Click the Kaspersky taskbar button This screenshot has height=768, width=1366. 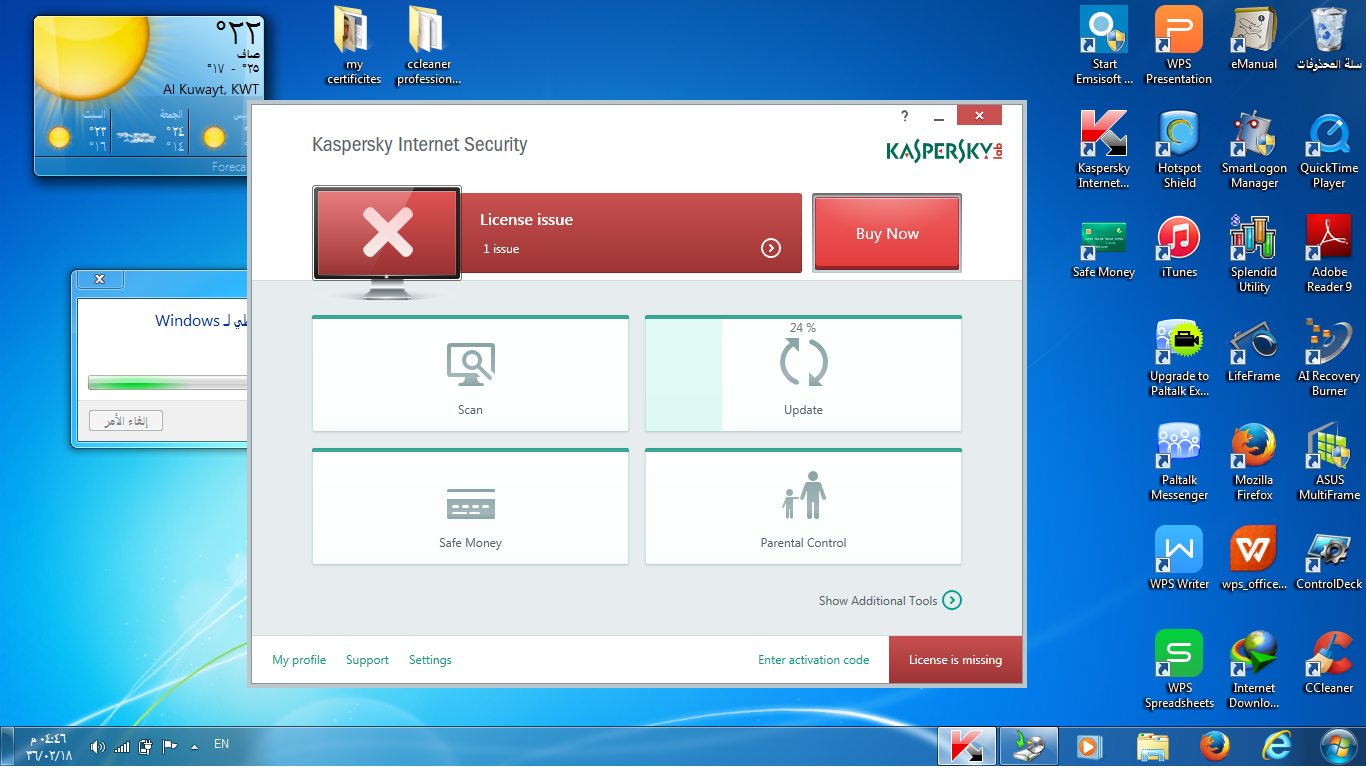click(x=967, y=747)
